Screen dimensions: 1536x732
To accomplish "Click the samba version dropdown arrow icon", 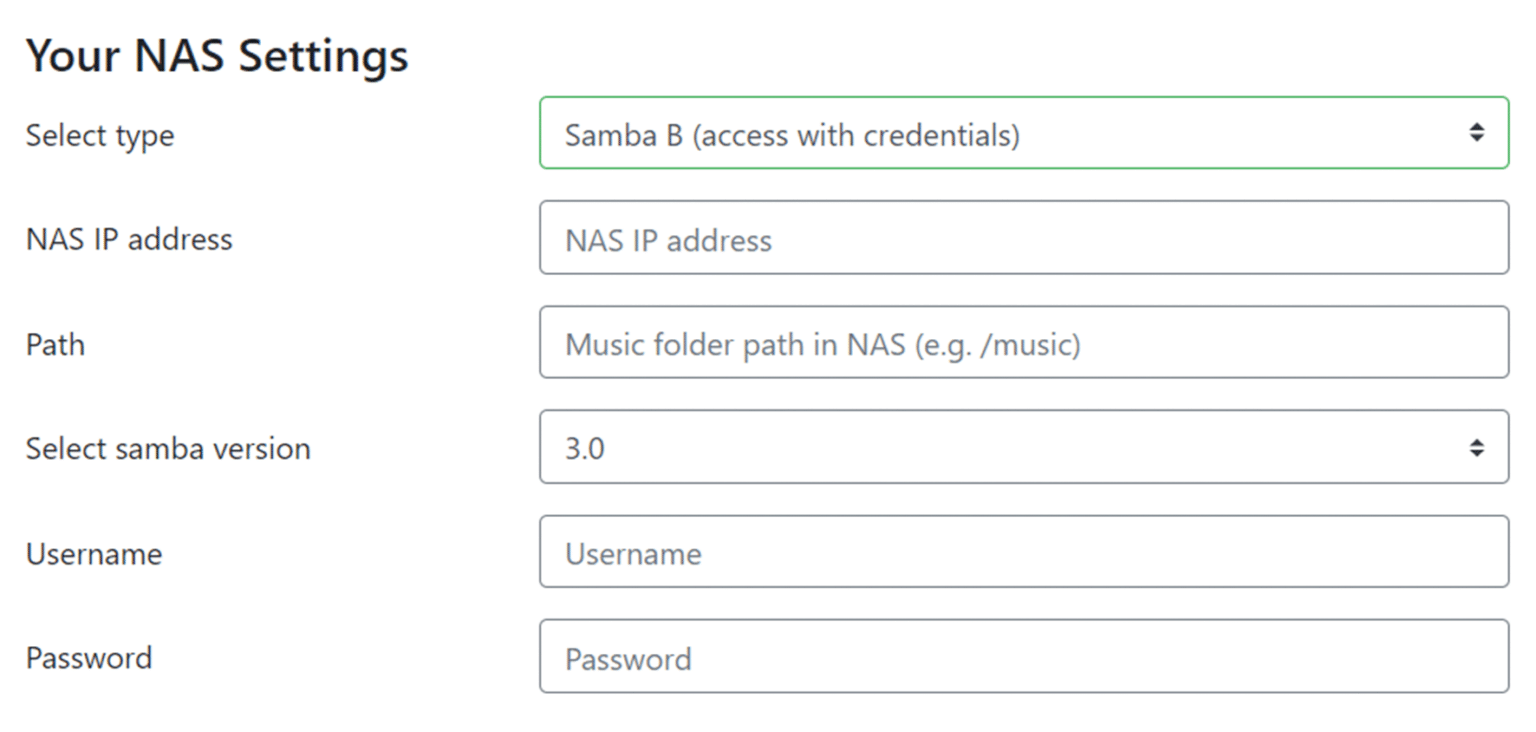I will (x=1476, y=448).
